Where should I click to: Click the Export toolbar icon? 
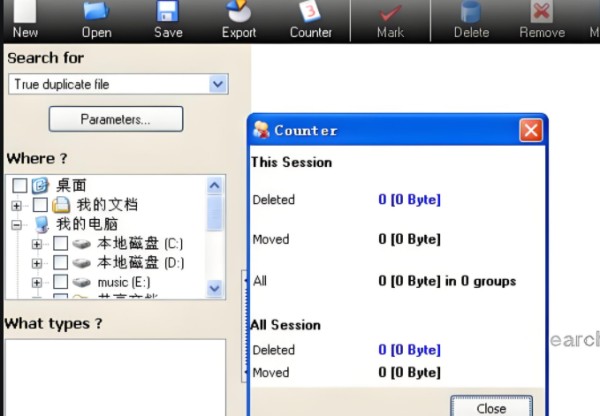(239, 13)
